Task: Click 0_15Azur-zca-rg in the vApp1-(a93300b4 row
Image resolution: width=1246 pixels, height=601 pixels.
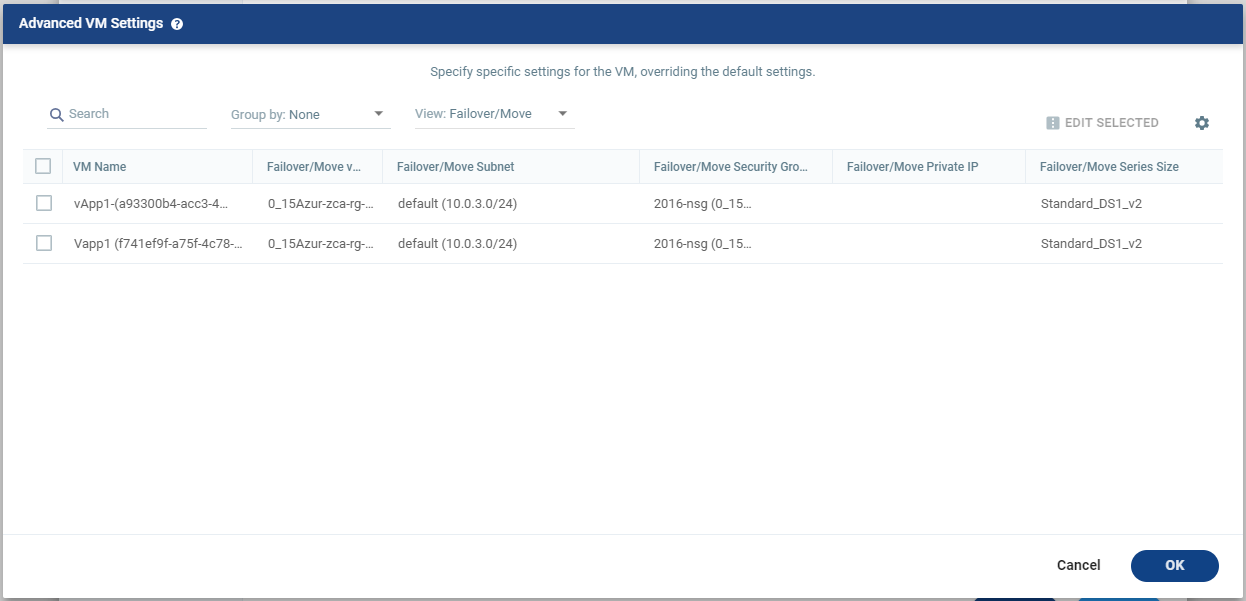Action: tap(321, 204)
